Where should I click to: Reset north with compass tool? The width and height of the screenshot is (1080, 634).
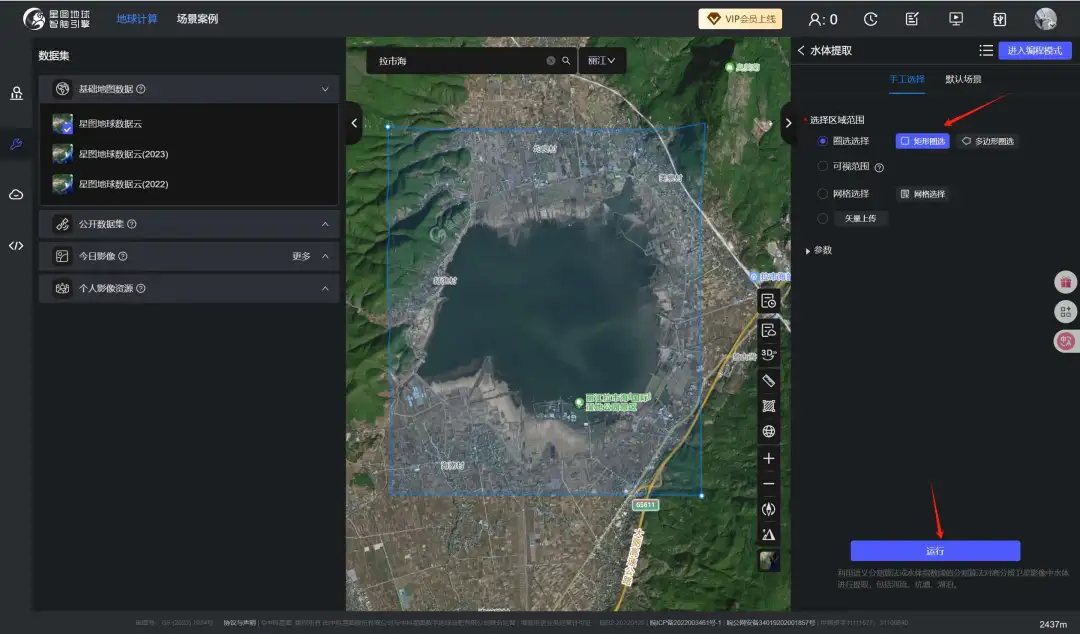click(769, 509)
